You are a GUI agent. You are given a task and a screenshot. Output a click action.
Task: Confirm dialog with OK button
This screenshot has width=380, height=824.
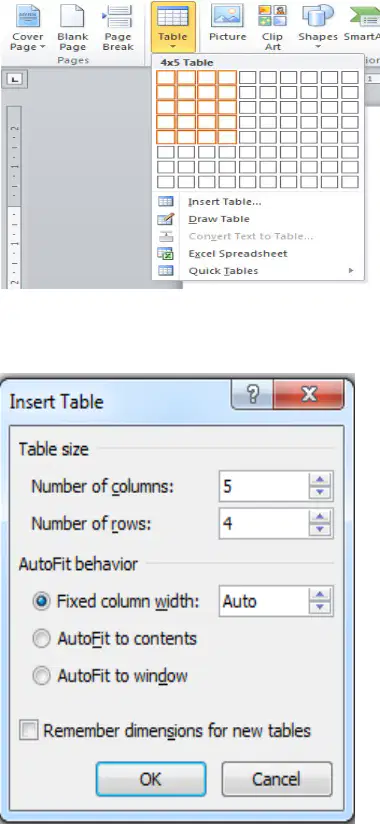pyautogui.click(x=151, y=779)
